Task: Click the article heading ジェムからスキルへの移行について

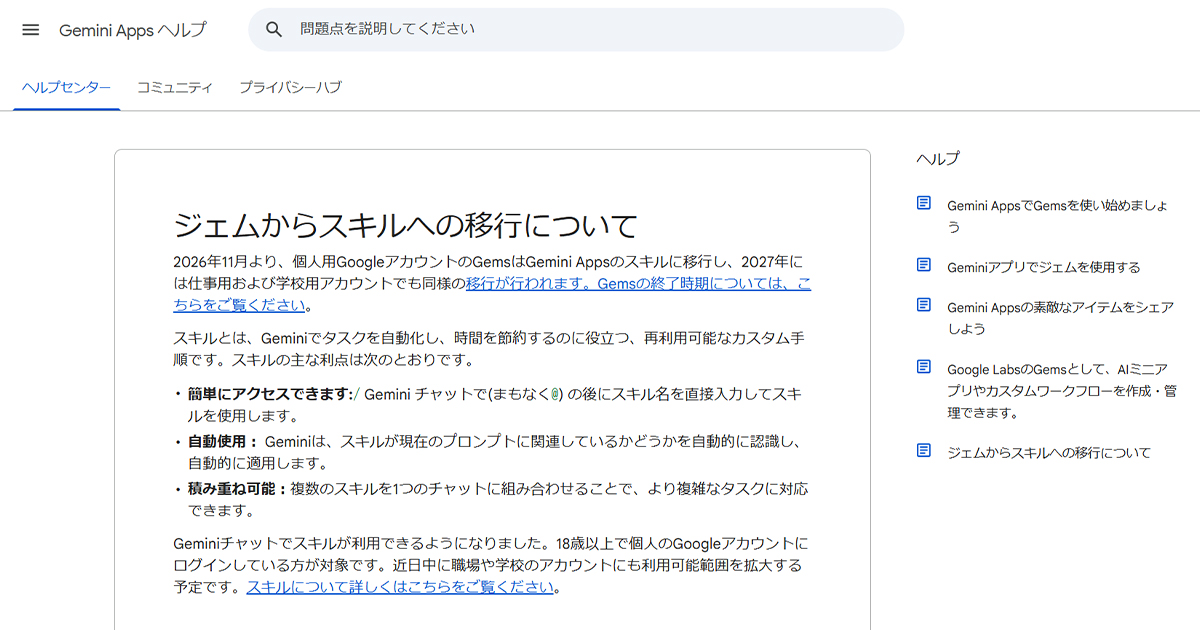Action: (x=405, y=225)
